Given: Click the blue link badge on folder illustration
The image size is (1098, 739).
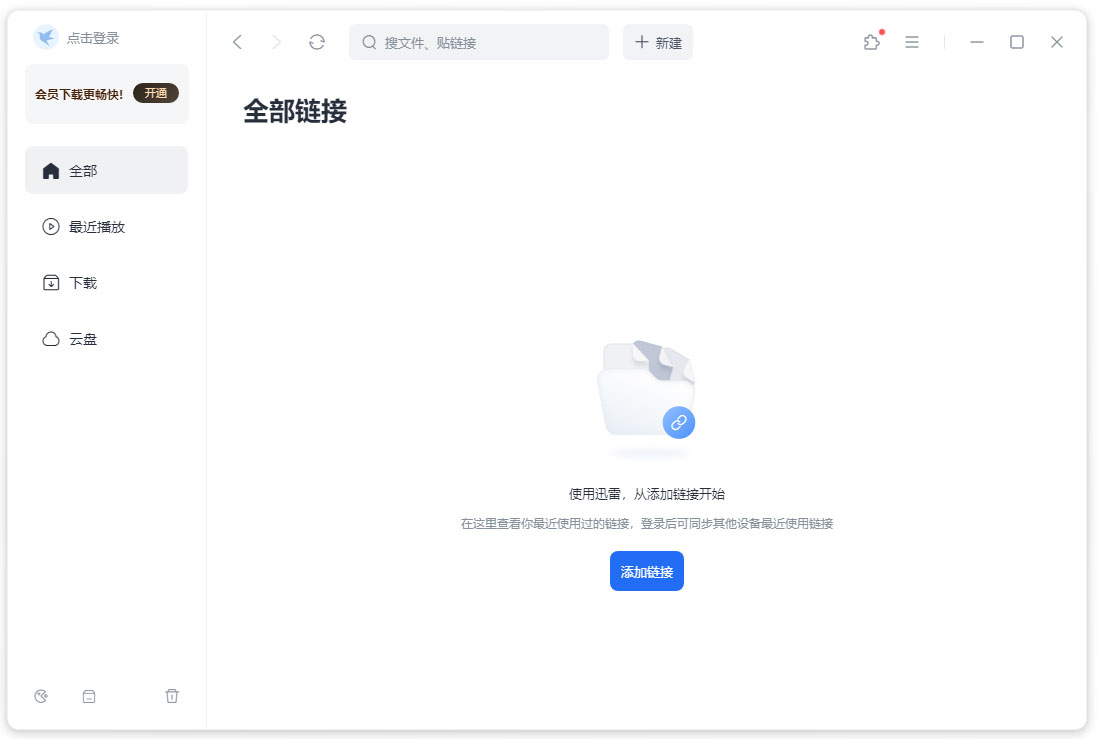Looking at the screenshot, I should click(x=679, y=423).
